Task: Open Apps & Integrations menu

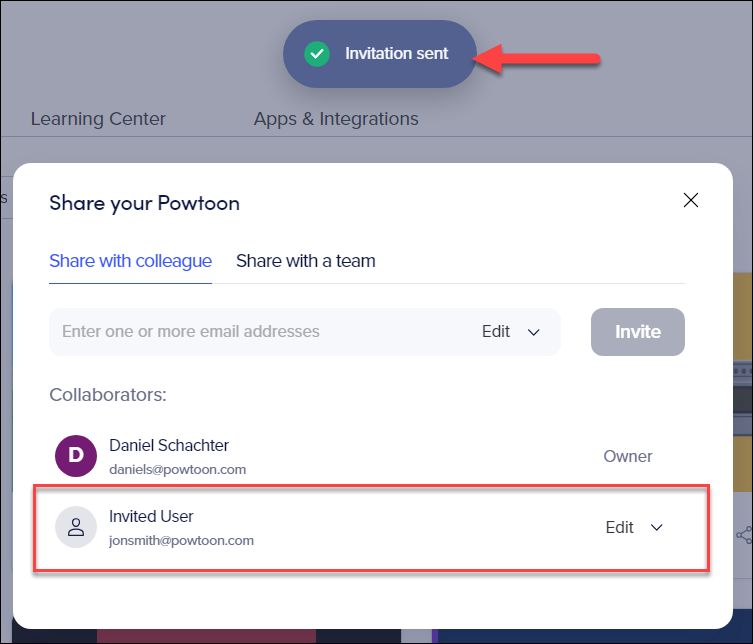Action: pos(336,119)
